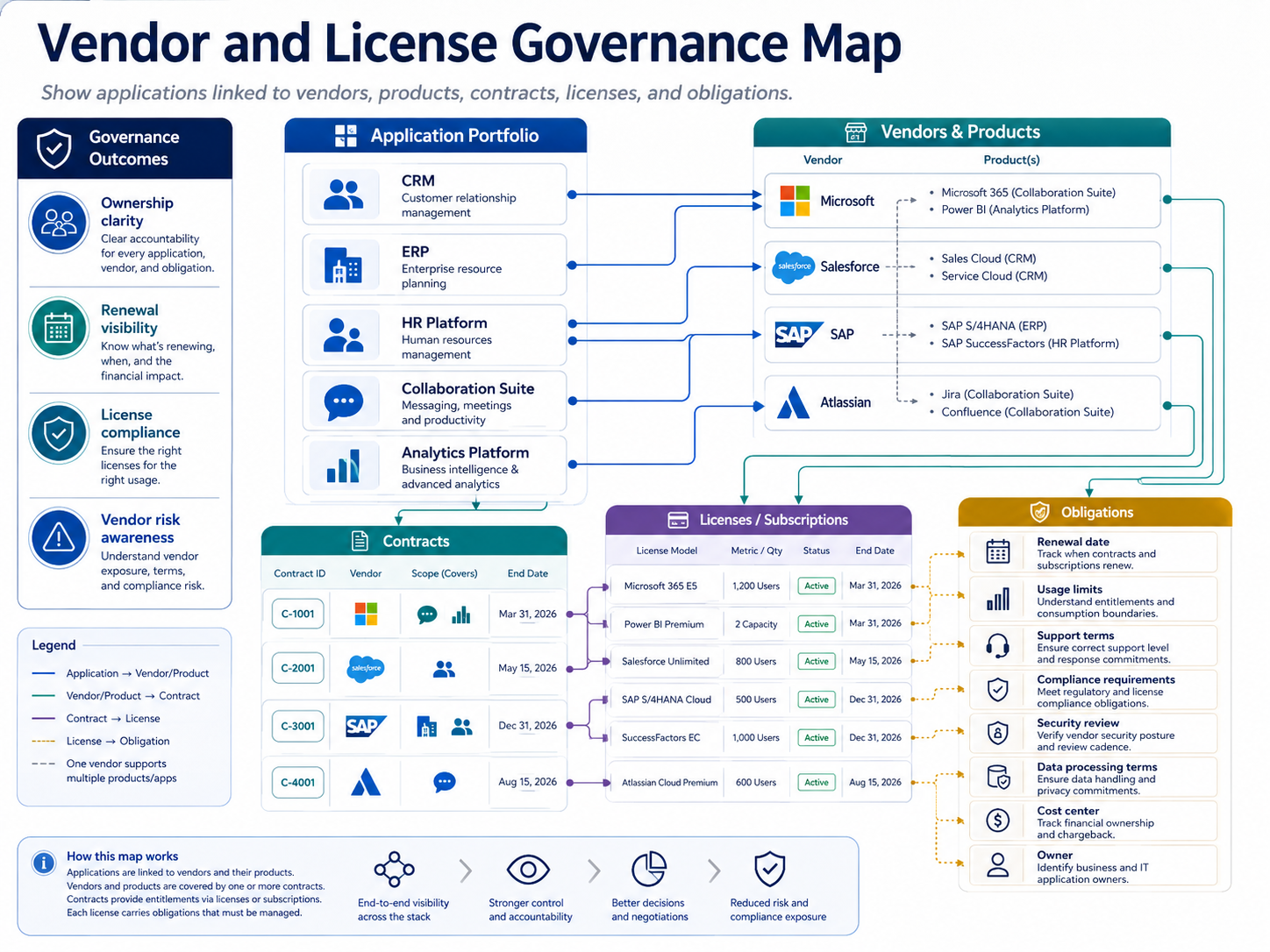Click the Usage limits bar chart icon
Viewport: 1270px width, 952px height.
point(998,599)
